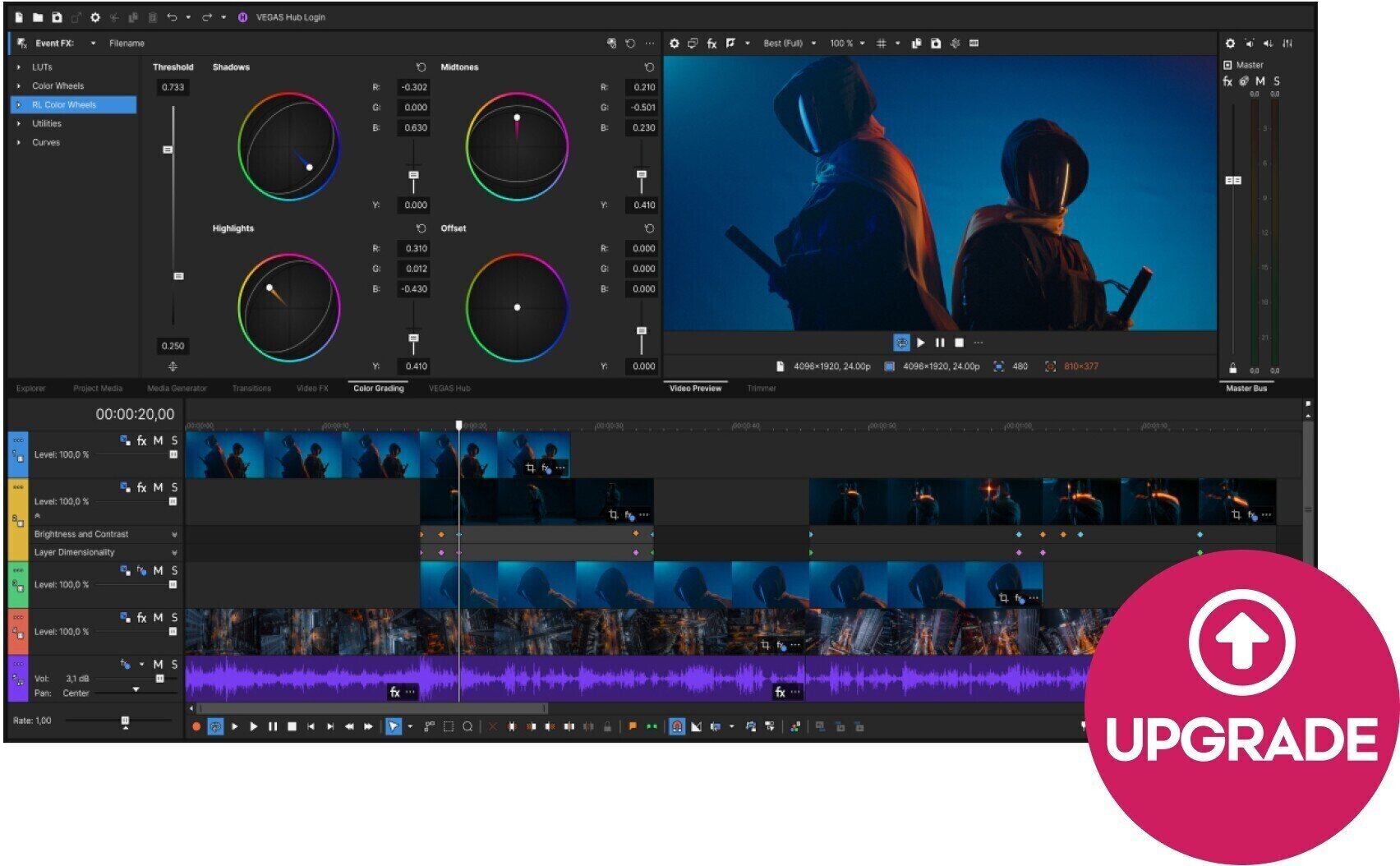This screenshot has width=1400, height=866.
Task: Enable loop playback in the transport bar
Action: pyautogui.click(x=216, y=726)
